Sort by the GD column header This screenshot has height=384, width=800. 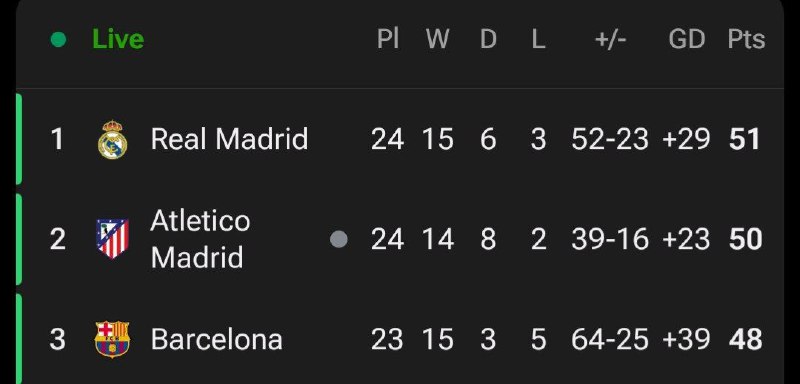(x=687, y=39)
